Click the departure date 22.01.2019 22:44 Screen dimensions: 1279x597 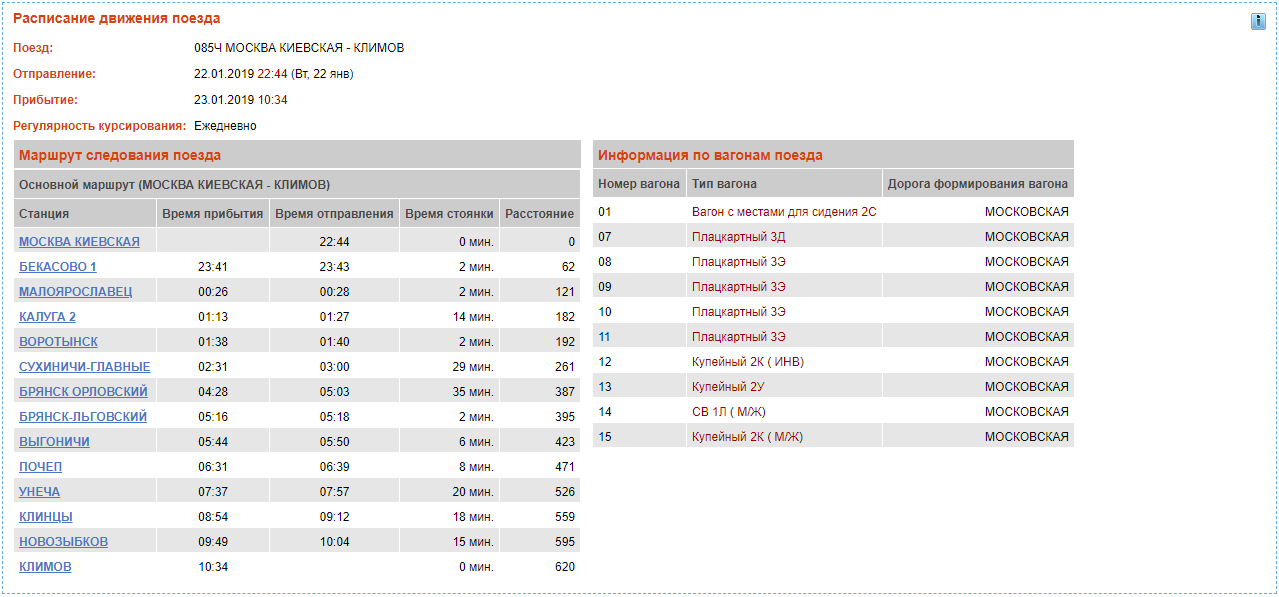(241, 74)
